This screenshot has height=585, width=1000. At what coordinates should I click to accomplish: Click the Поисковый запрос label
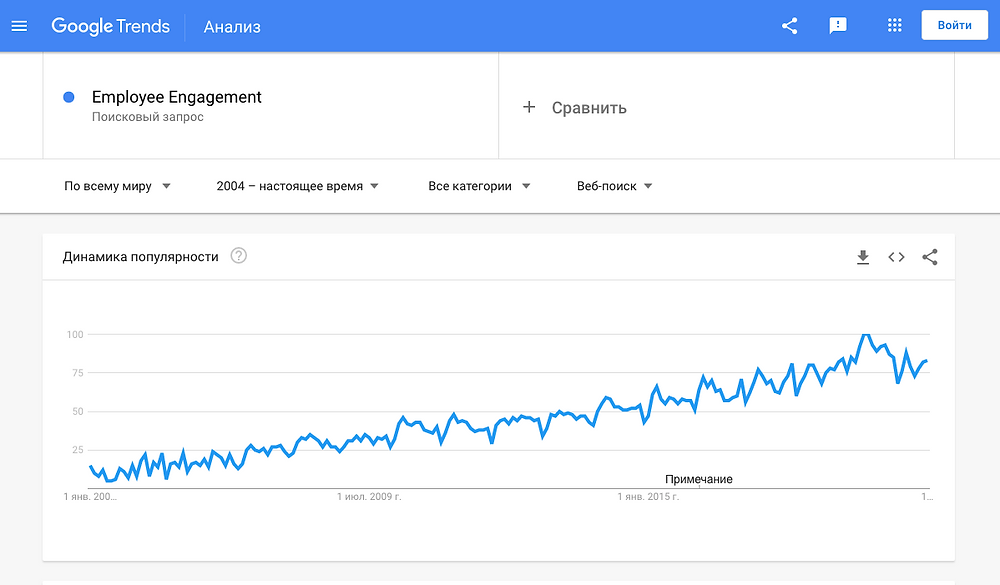click(147, 117)
